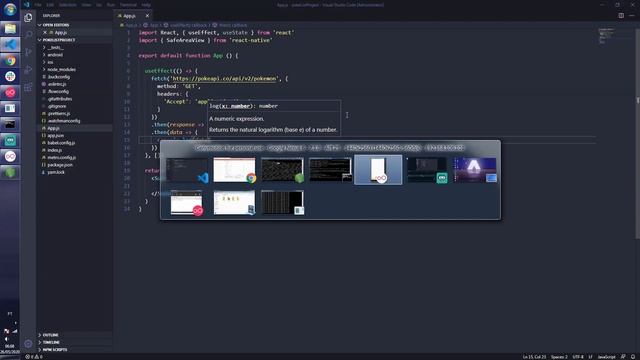Click the Command Prompt taskbar icon

tap(10, 124)
